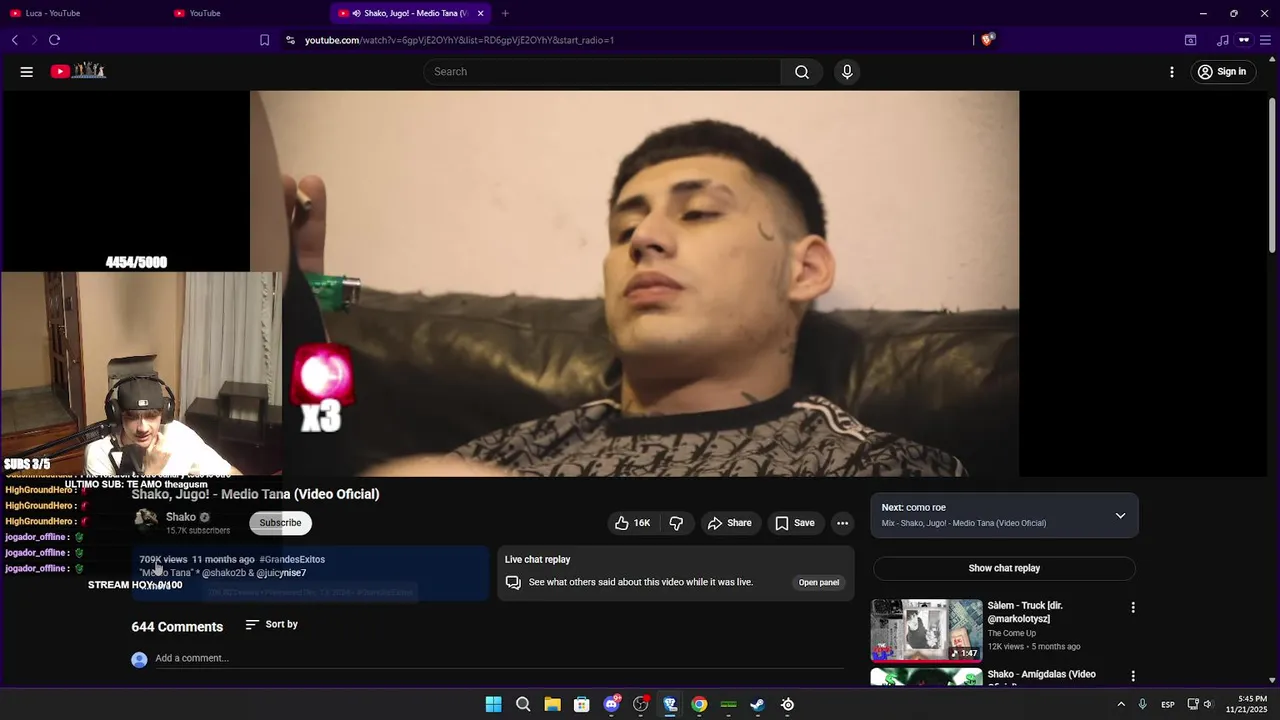The height and width of the screenshot is (720, 1280).
Task: Open Windows Start menu
Action: click(x=493, y=705)
